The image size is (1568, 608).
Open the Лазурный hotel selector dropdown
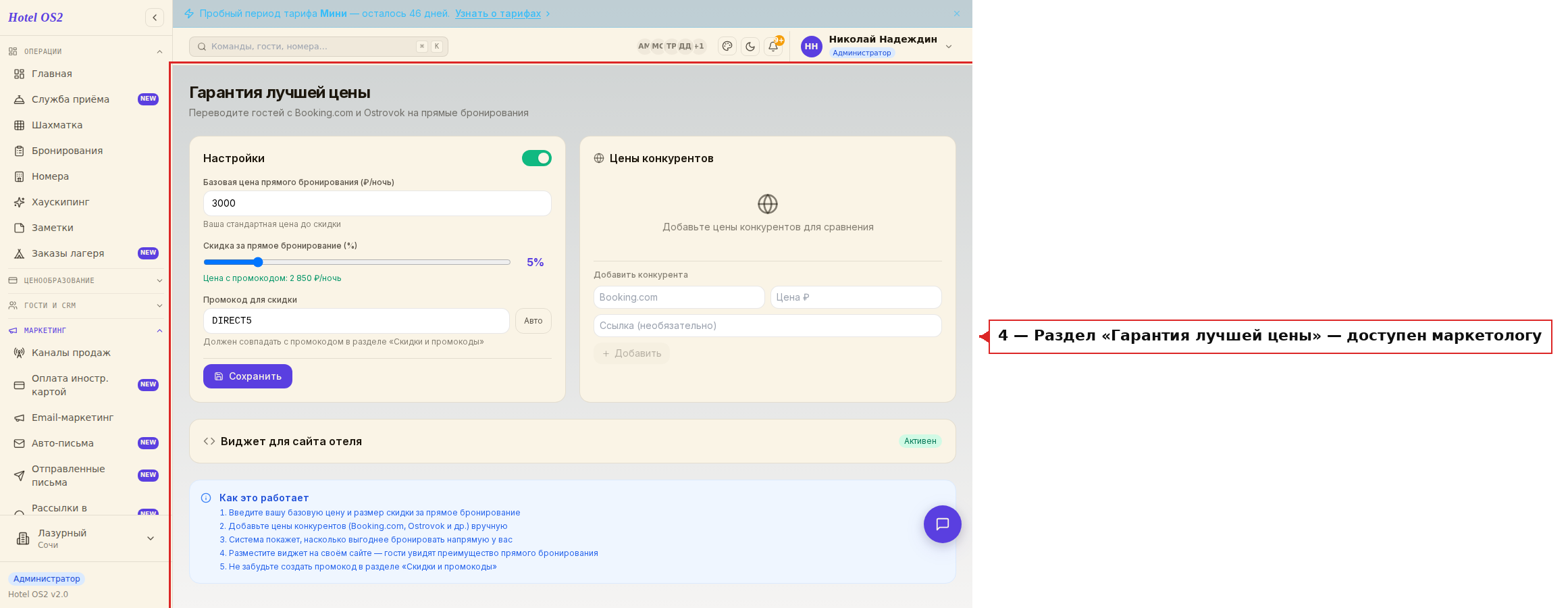point(86,538)
